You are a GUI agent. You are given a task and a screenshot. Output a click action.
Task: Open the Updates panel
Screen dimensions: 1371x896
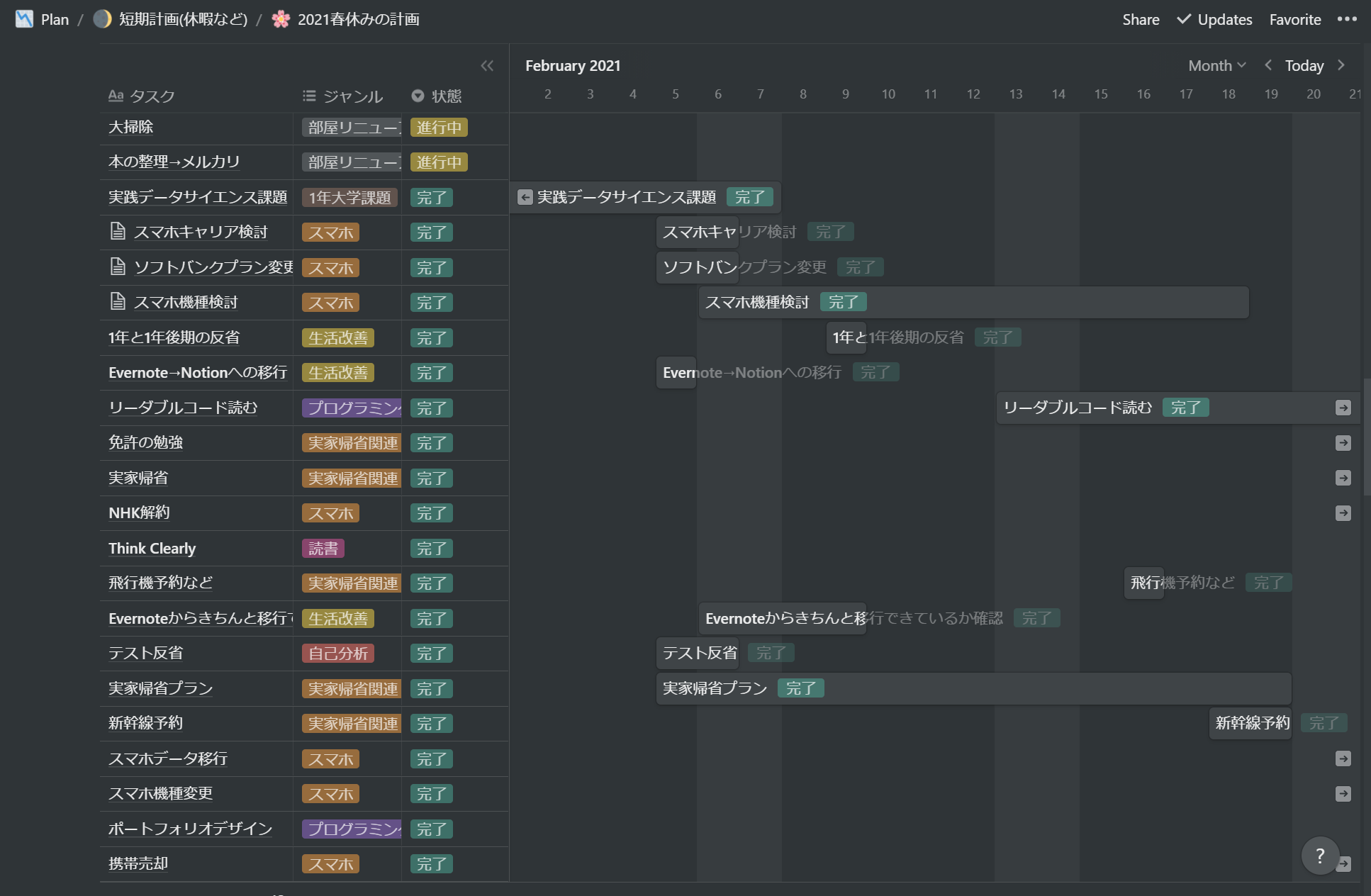(1223, 19)
